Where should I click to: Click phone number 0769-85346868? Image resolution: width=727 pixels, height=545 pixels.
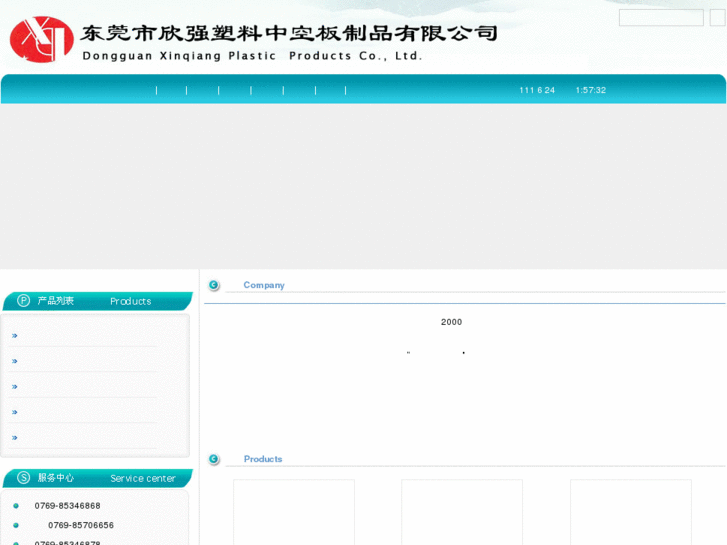click(67, 506)
